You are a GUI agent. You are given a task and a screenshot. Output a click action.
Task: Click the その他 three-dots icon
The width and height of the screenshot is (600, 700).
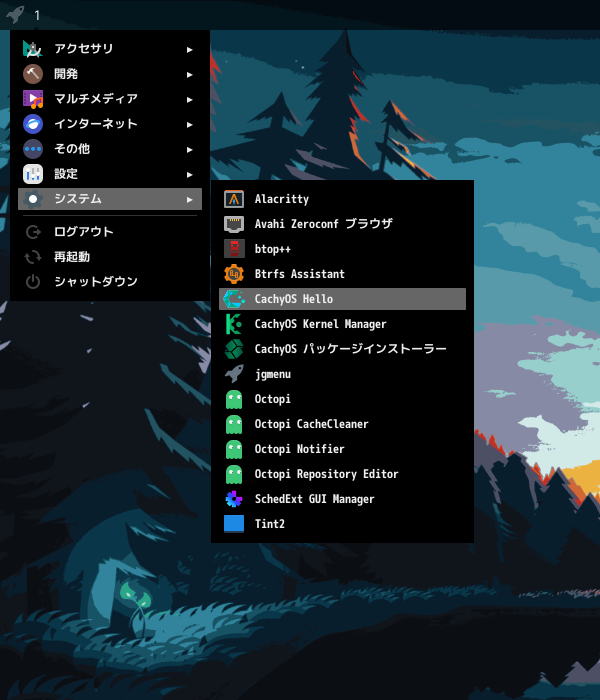[x=33, y=149]
